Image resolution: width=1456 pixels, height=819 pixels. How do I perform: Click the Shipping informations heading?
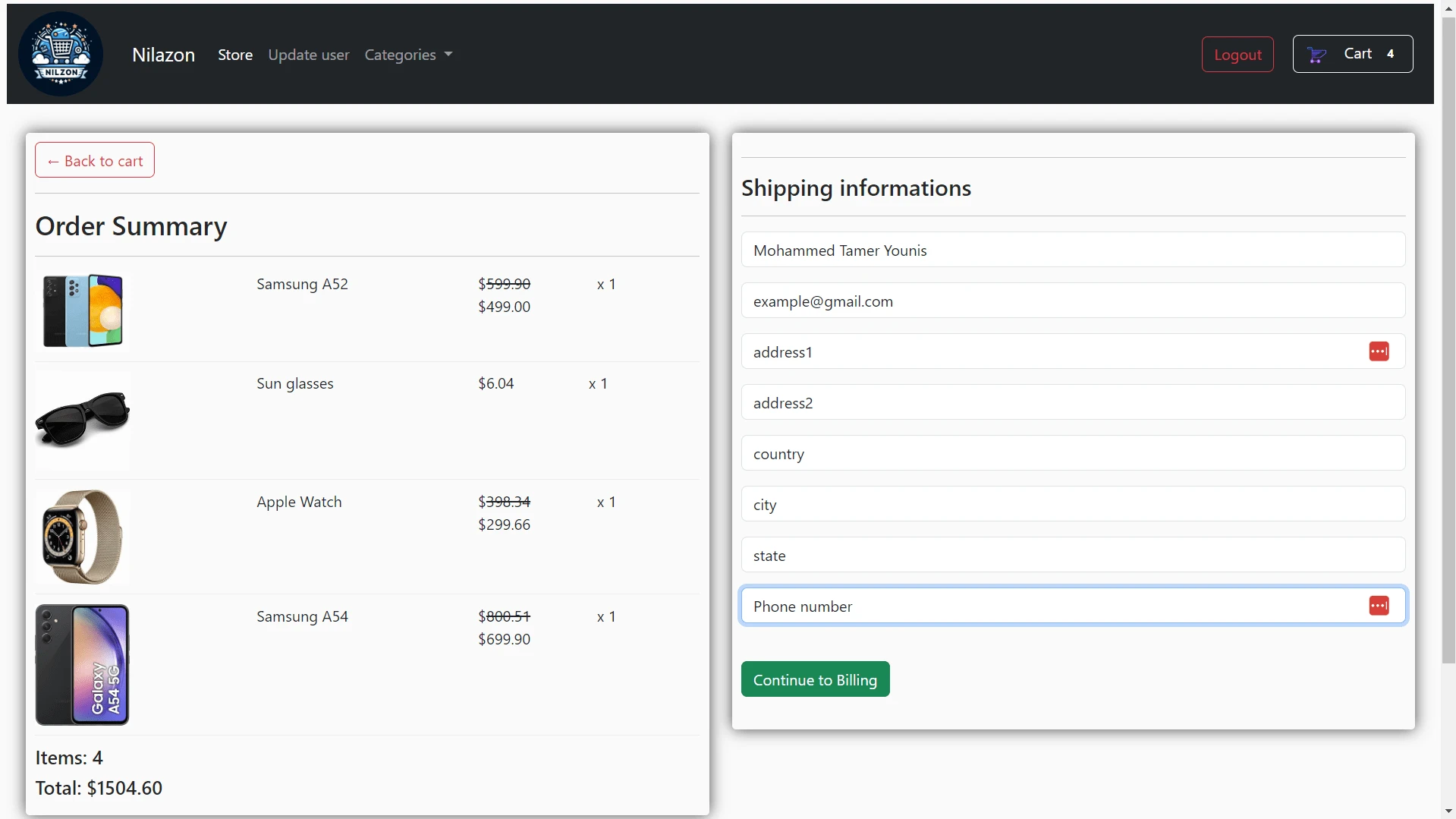coord(856,187)
